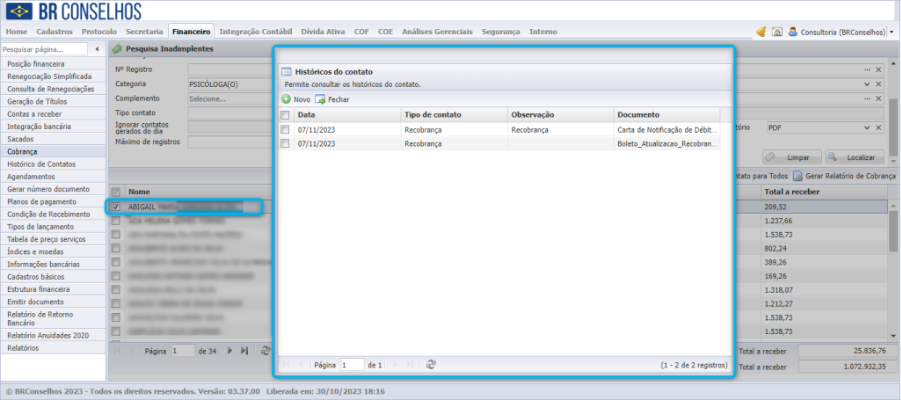The height and width of the screenshot is (400, 901).
Task: Click the BR Conselhos logo
Action: click(x=74, y=11)
